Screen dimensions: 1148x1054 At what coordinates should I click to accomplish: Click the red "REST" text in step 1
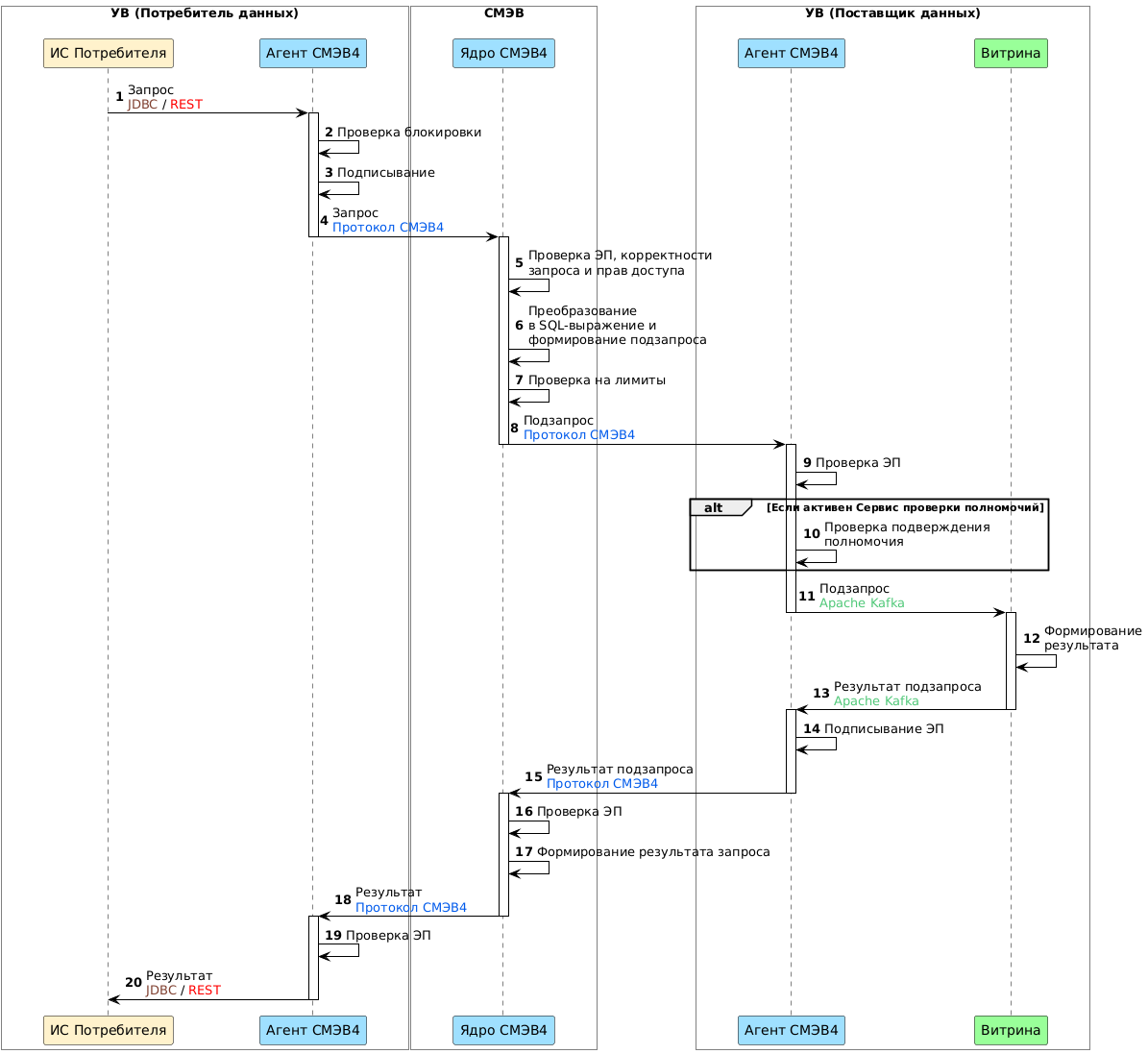(x=186, y=105)
